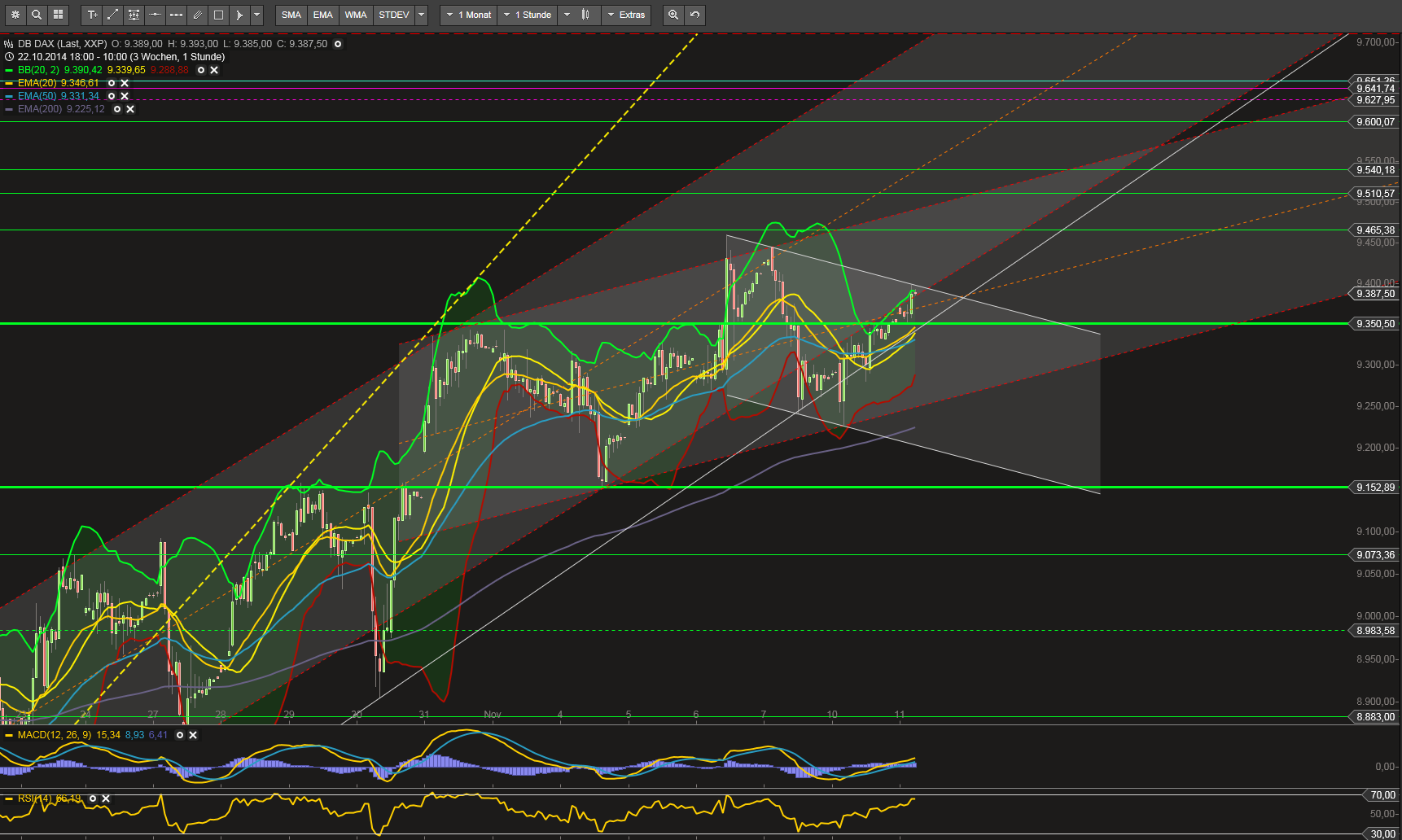Click the current price label 9.387,50
Viewport: 1402px width, 840px height.
coord(1375,294)
